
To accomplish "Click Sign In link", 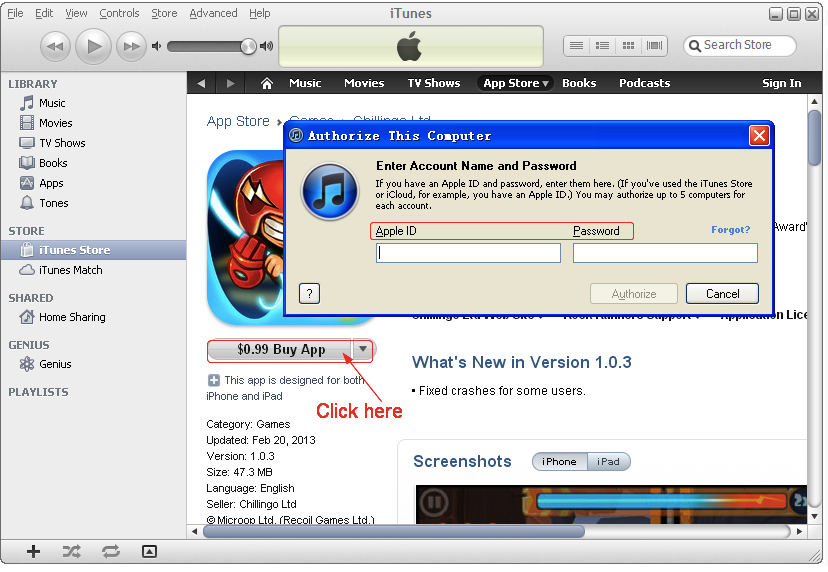I will point(782,83).
